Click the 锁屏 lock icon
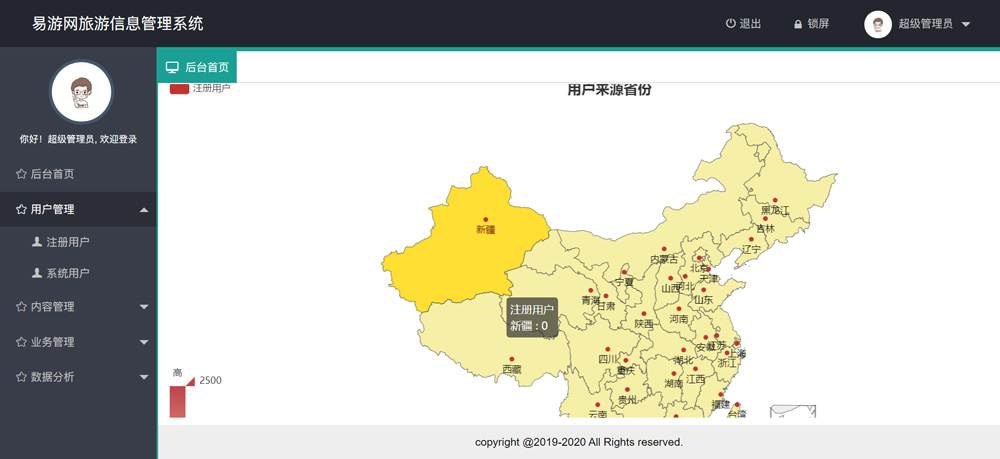1000x459 pixels. [x=797, y=24]
